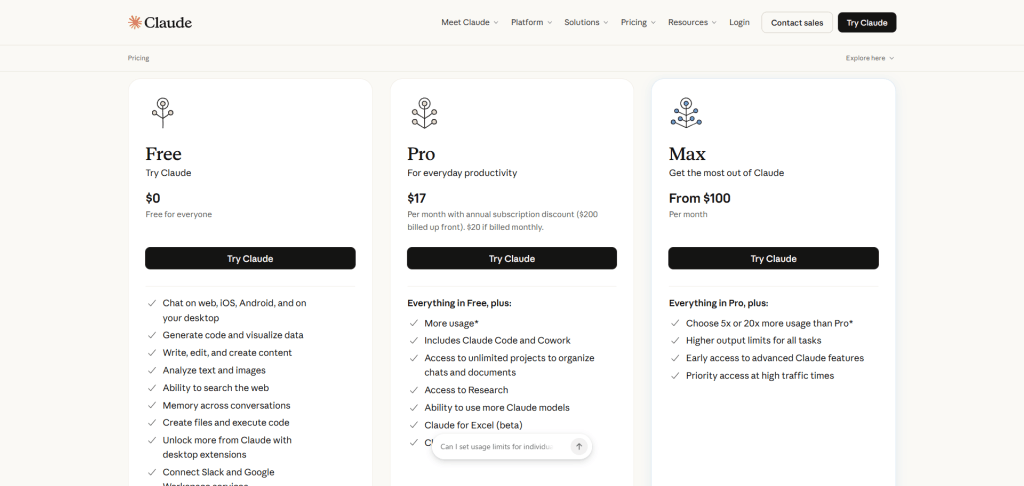Click checkmark beside 'Access to Research'
The width and height of the screenshot is (1024, 486).
click(x=414, y=390)
